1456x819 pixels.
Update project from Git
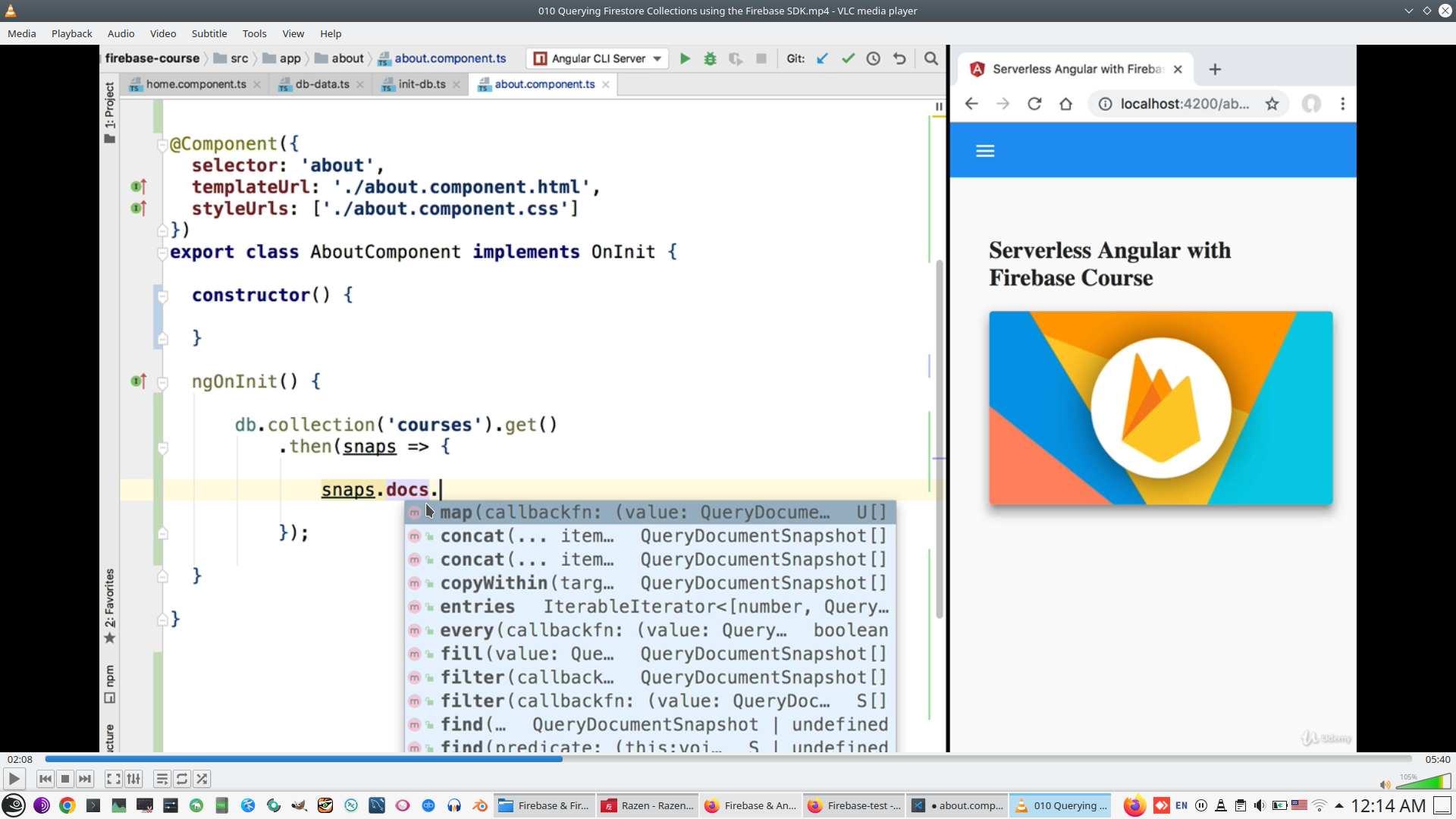822,58
